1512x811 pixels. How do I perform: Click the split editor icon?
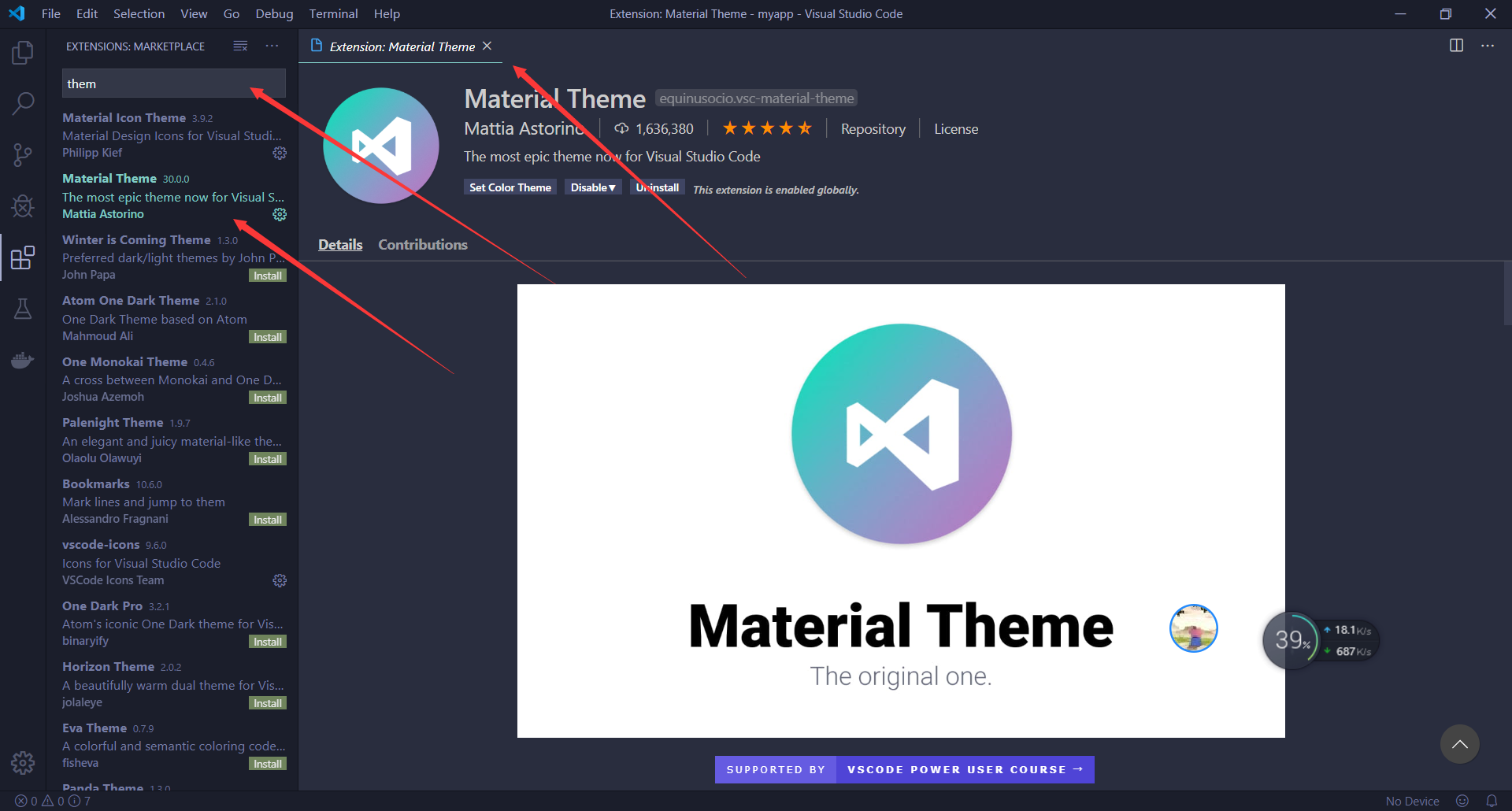[x=1456, y=46]
